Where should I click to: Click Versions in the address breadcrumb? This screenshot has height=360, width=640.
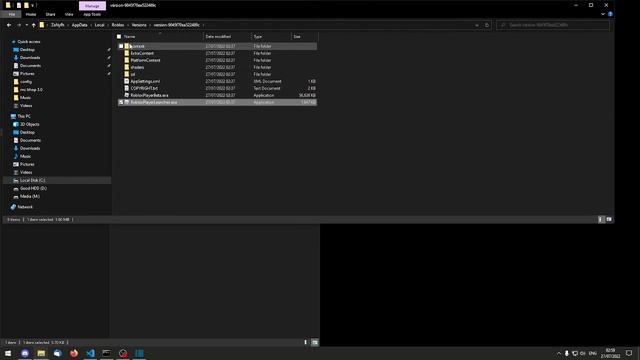139,25
